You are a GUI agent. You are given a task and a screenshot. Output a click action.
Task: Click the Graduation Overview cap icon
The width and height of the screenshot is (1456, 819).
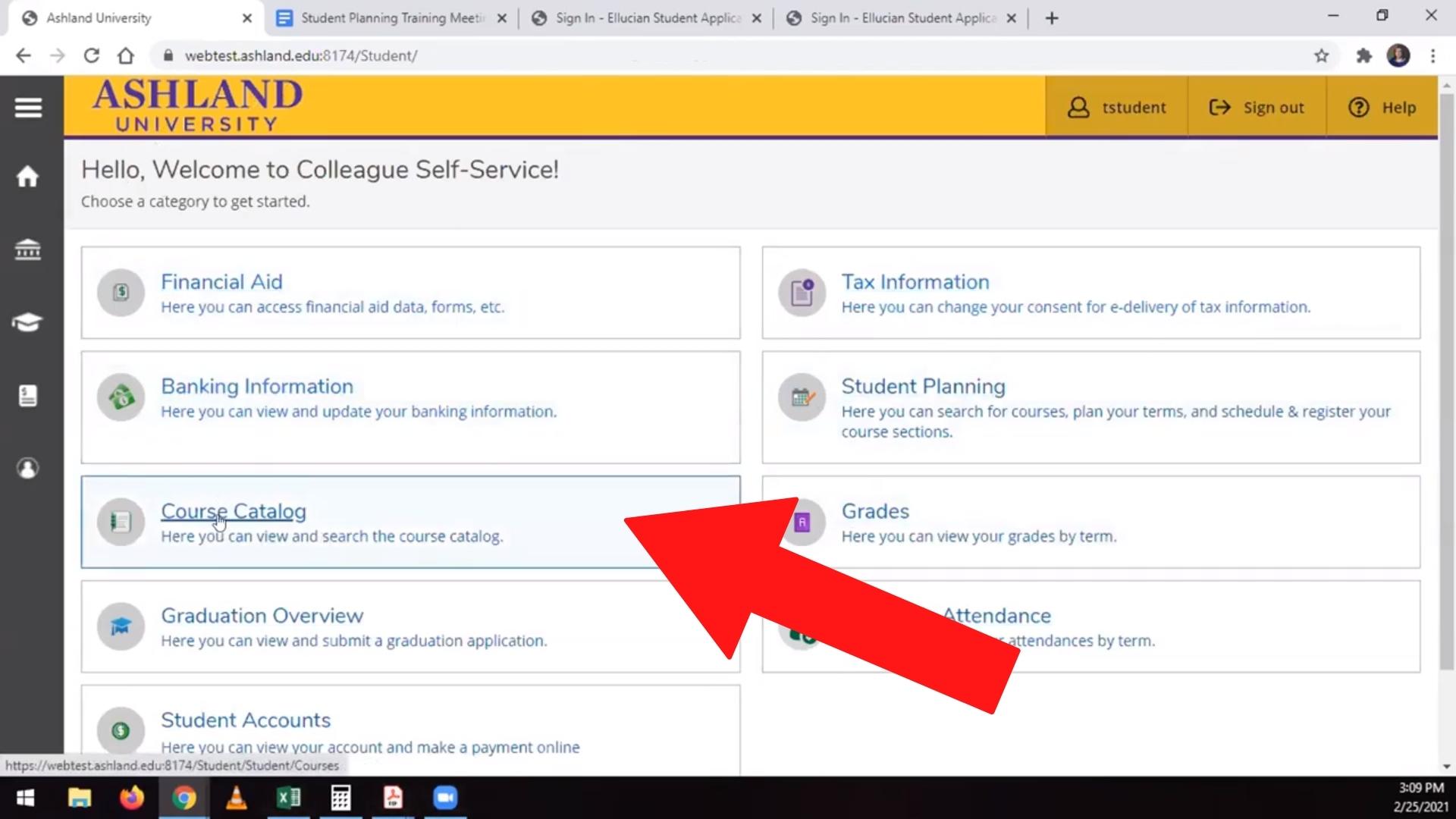121,626
